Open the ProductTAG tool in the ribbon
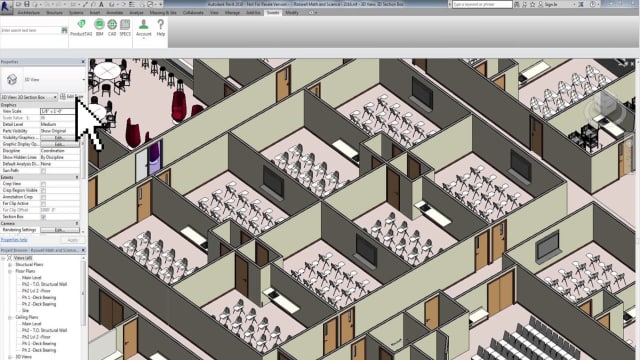Screen dimensions: 640x360 81,28
